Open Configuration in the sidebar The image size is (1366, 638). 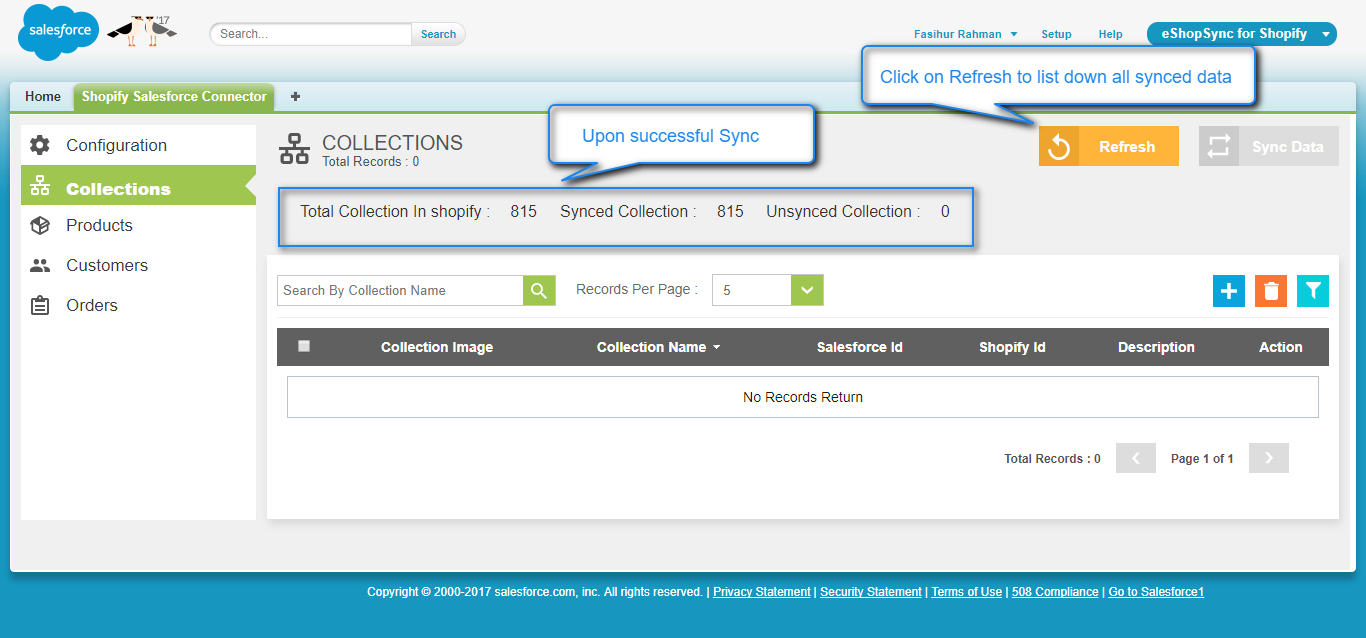[116, 145]
